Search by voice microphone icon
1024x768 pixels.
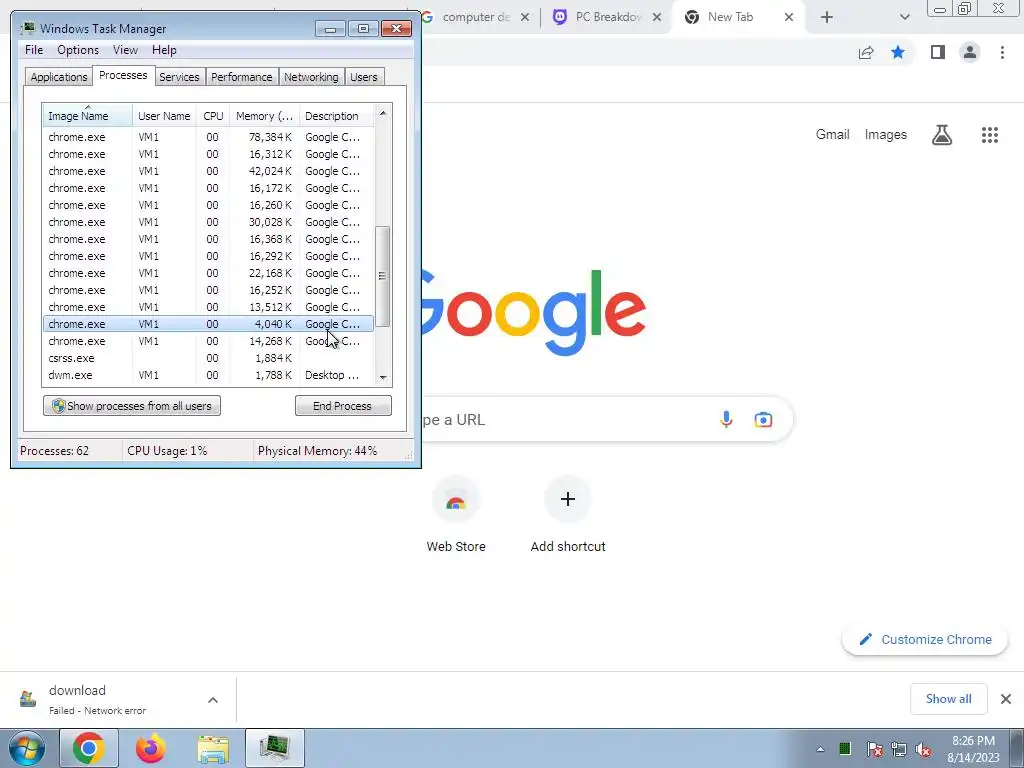(x=726, y=419)
